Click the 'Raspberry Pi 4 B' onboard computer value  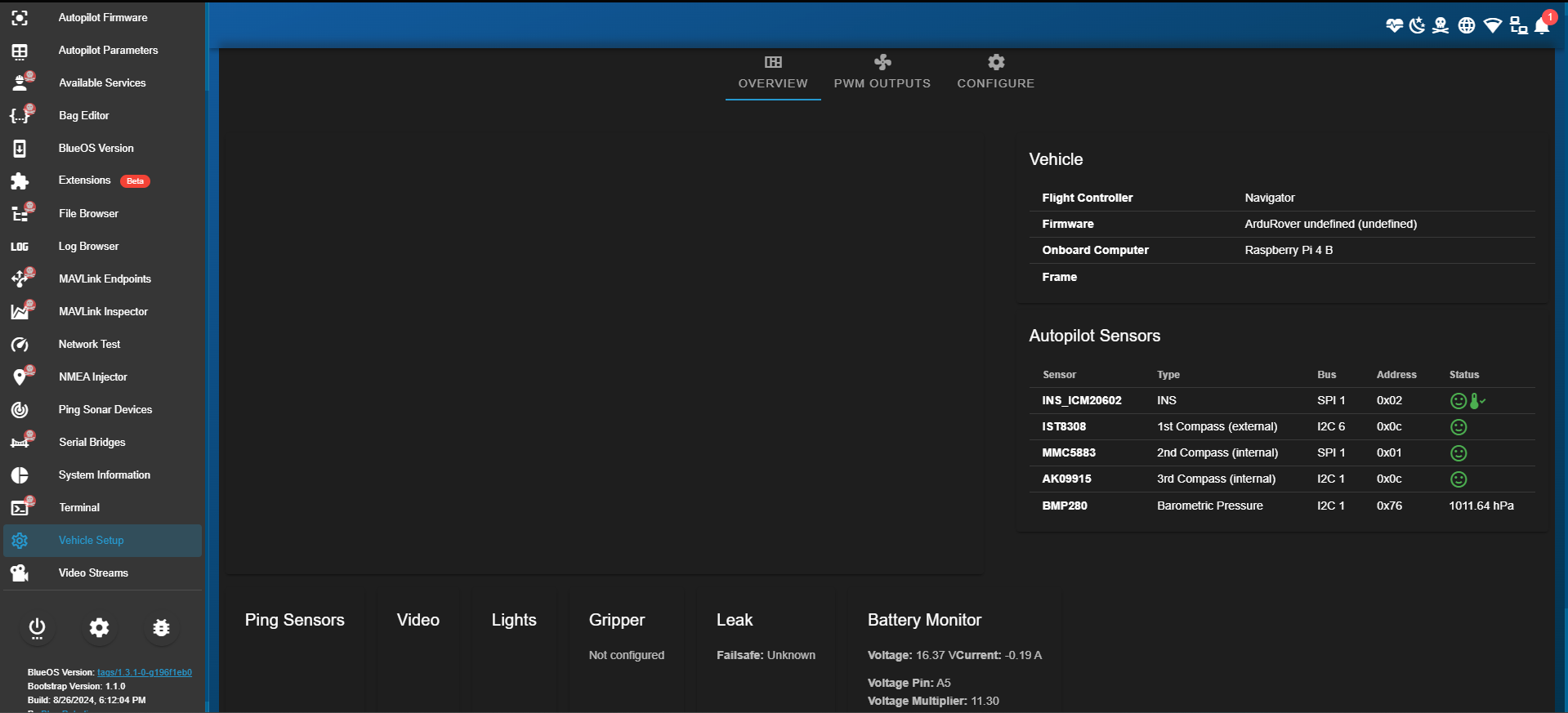click(x=1289, y=250)
